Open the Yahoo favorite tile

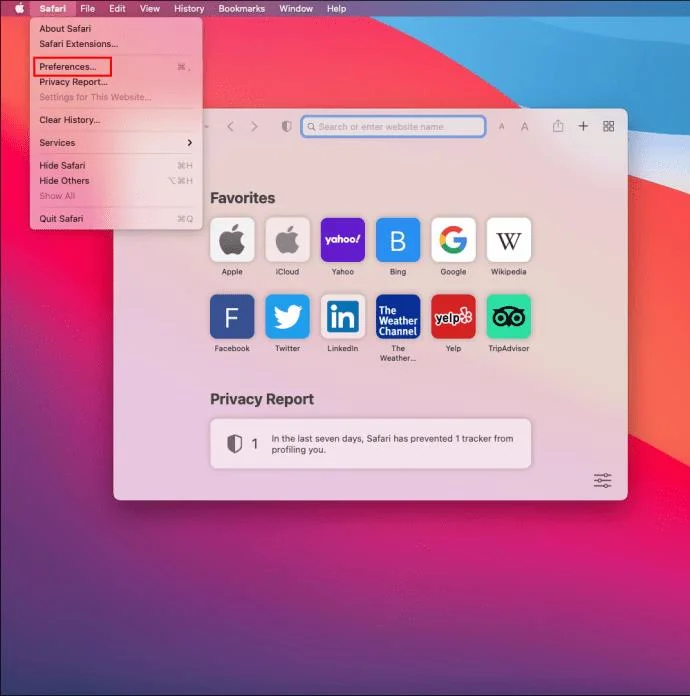coord(343,240)
